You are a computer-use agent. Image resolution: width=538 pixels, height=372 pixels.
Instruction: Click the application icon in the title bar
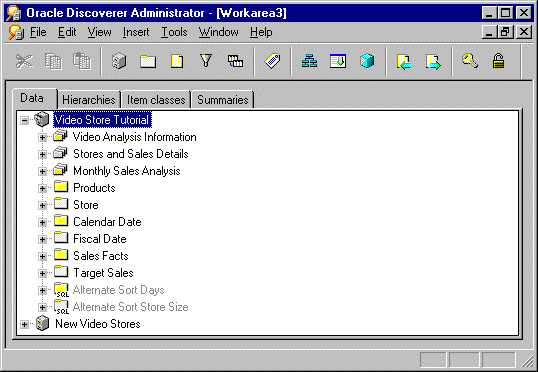click(14, 13)
